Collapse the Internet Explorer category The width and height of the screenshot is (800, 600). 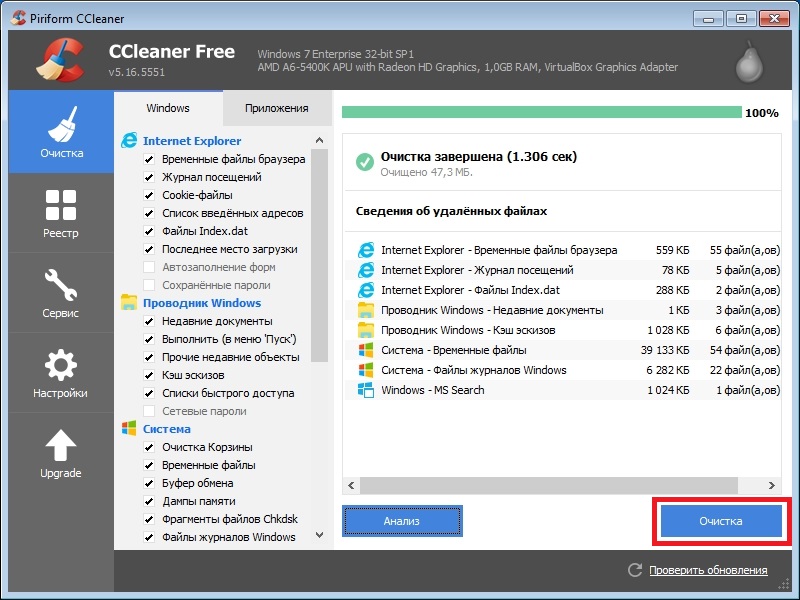[191, 141]
